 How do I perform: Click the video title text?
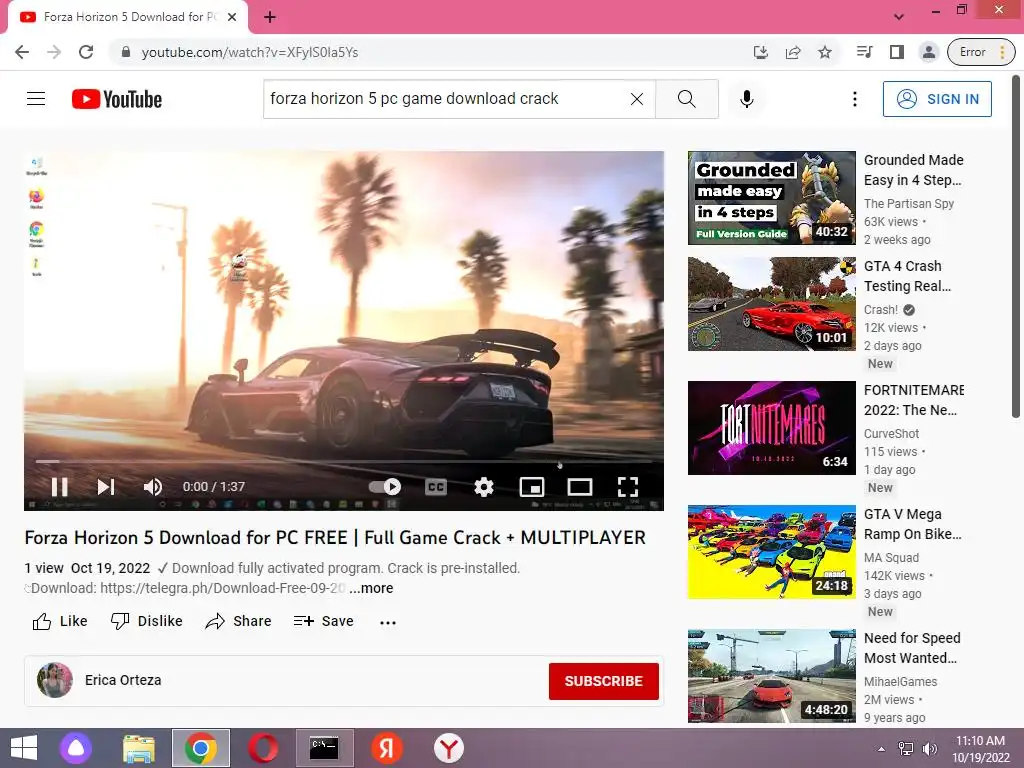pos(335,537)
